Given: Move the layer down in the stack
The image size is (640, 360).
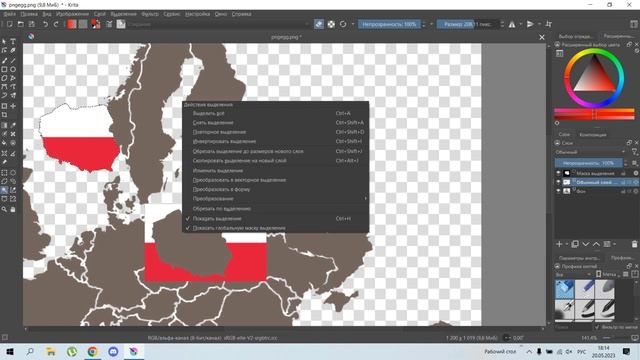Looking at the screenshot, I should [x=586, y=244].
